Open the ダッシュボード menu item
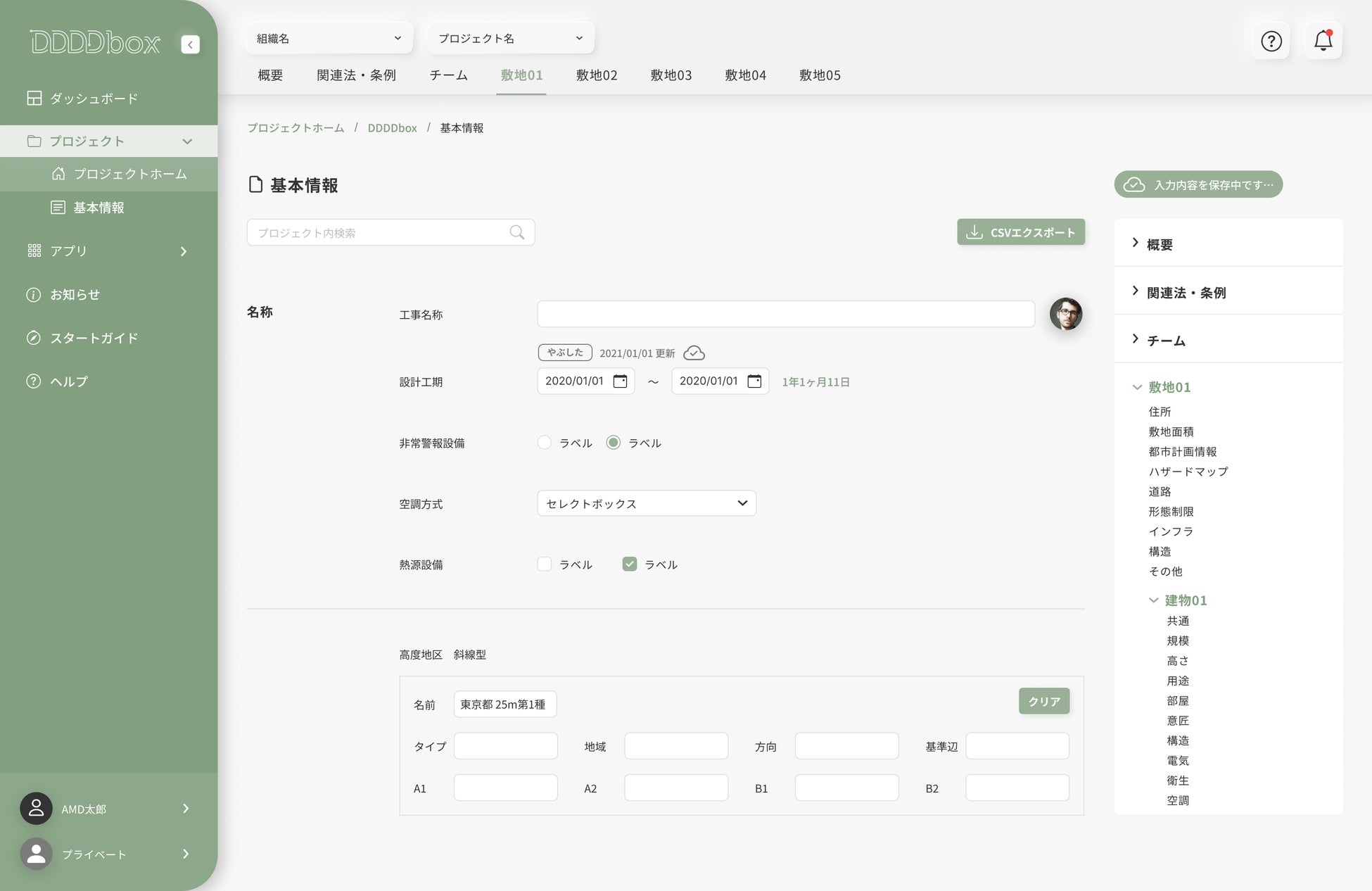This screenshot has width=1372, height=891. point(94,99)
